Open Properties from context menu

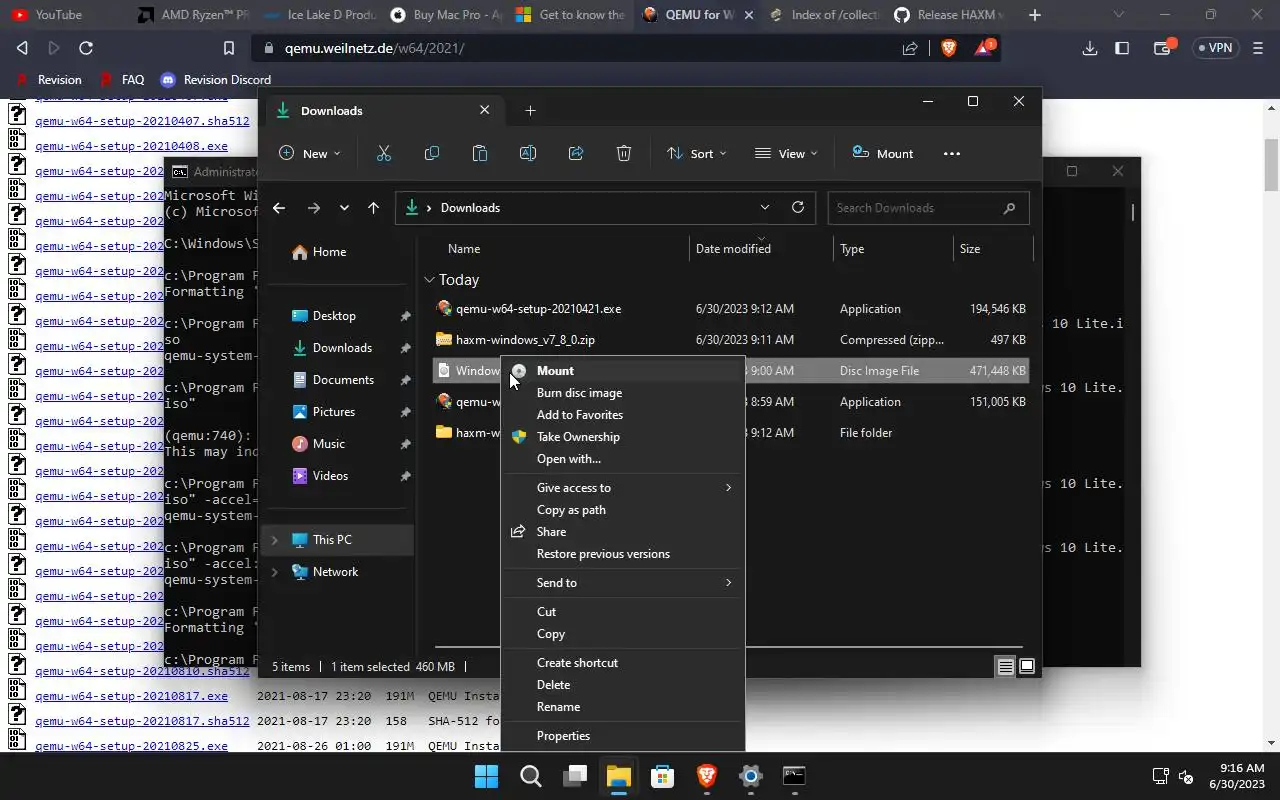point(623,736)
